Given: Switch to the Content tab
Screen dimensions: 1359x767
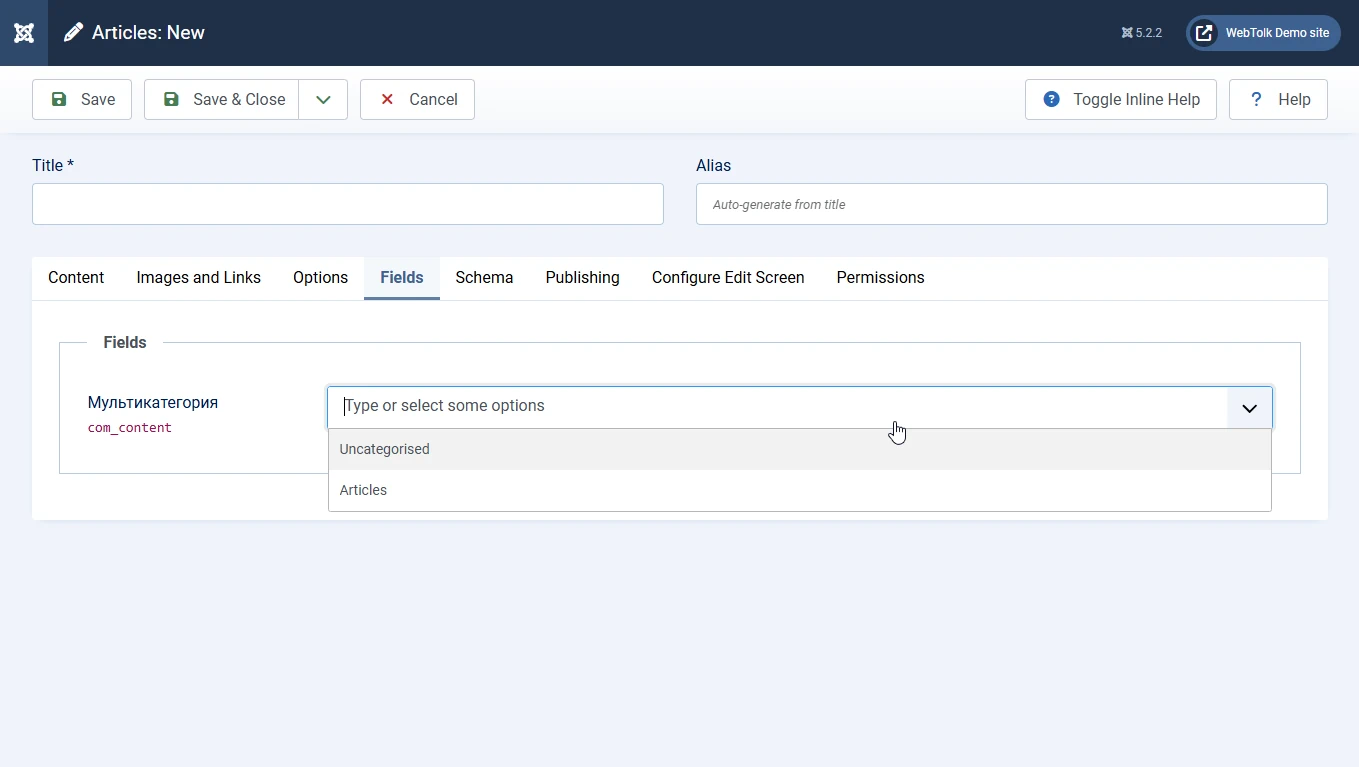Looking at the screenshot, I should click(76, 278).
